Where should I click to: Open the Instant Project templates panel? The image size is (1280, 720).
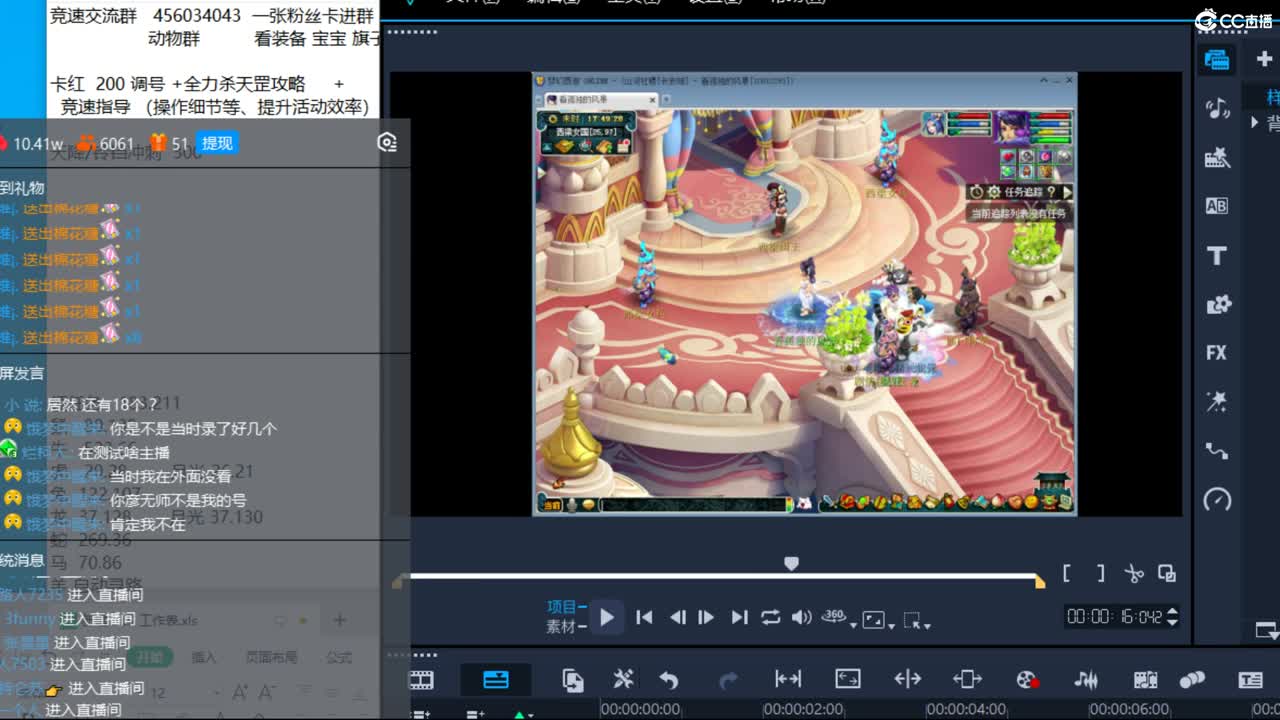1217,157
